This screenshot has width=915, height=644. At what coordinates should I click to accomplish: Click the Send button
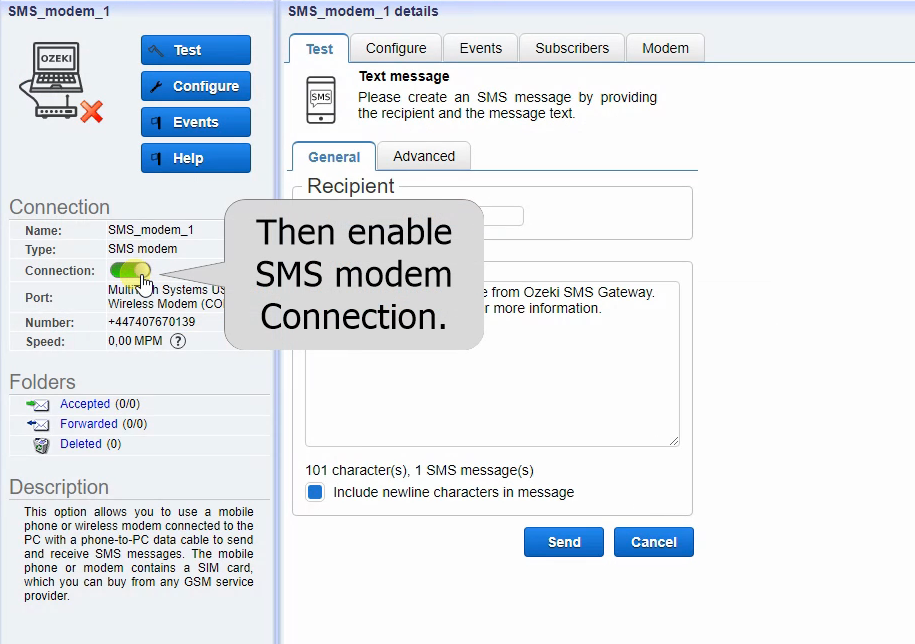click(x=563, y=541)
